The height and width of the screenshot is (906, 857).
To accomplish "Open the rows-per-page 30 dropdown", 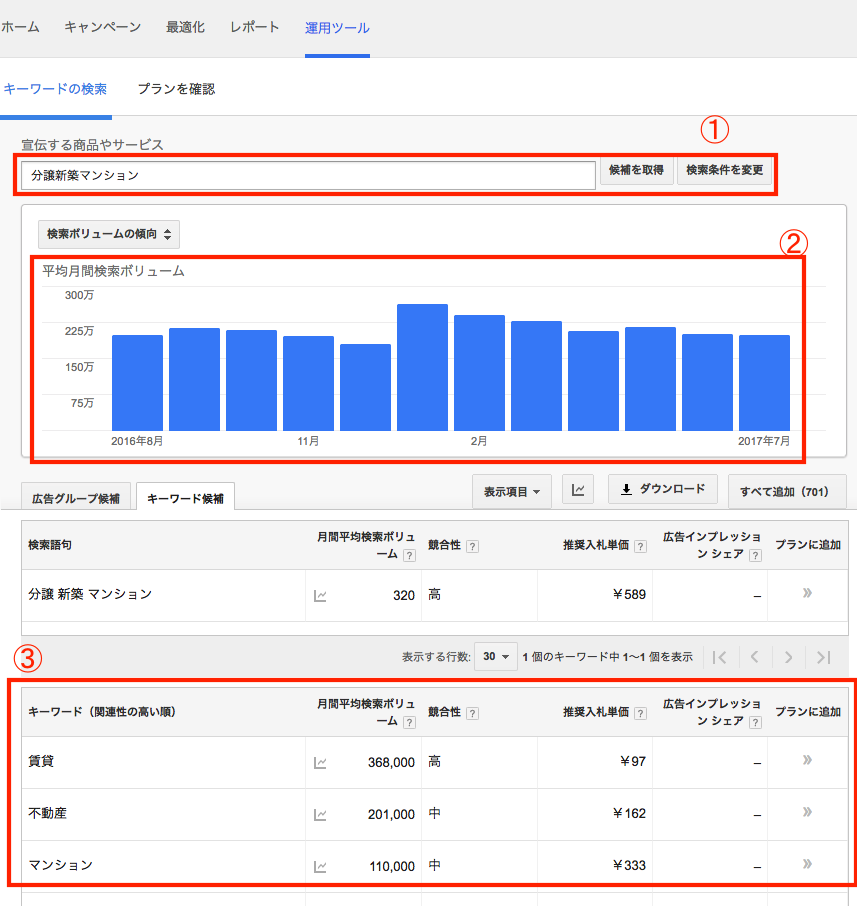I will [496, 656].
